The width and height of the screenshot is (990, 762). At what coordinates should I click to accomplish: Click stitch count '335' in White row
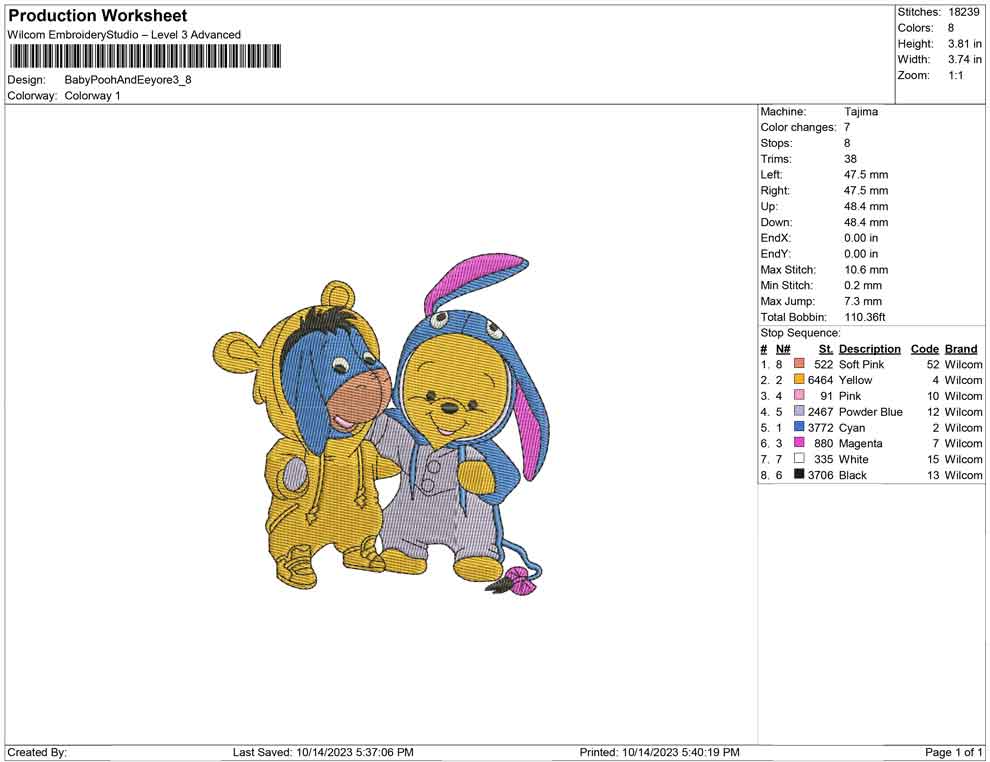coord(823,459)
